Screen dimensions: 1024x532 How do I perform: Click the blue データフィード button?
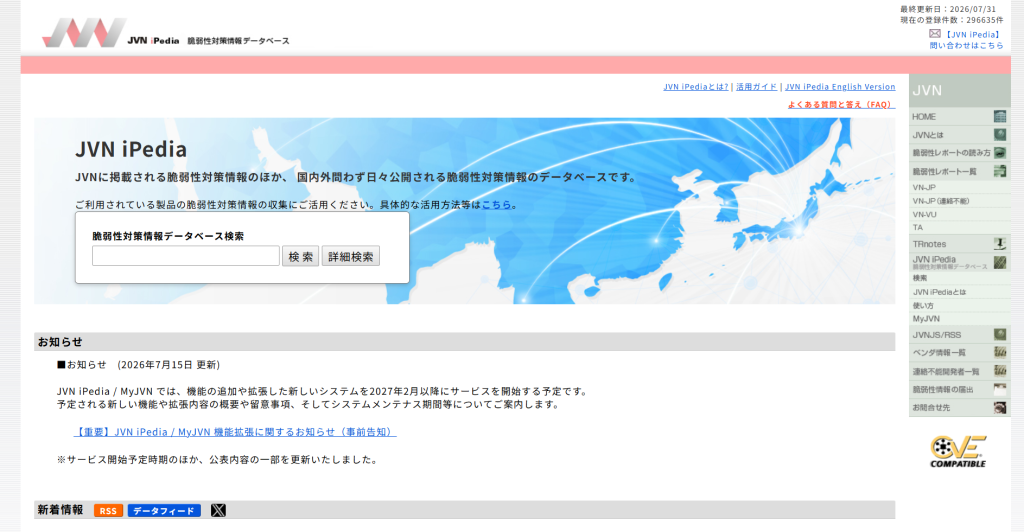[164, 510]
